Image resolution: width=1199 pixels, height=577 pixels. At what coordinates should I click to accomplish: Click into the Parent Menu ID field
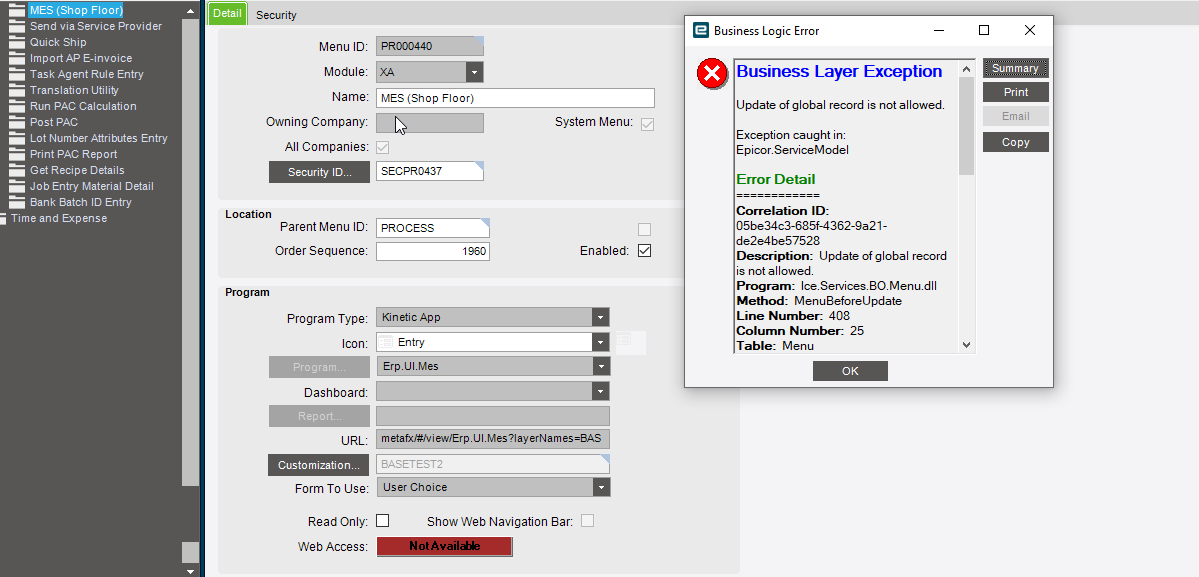click(433, 228)
